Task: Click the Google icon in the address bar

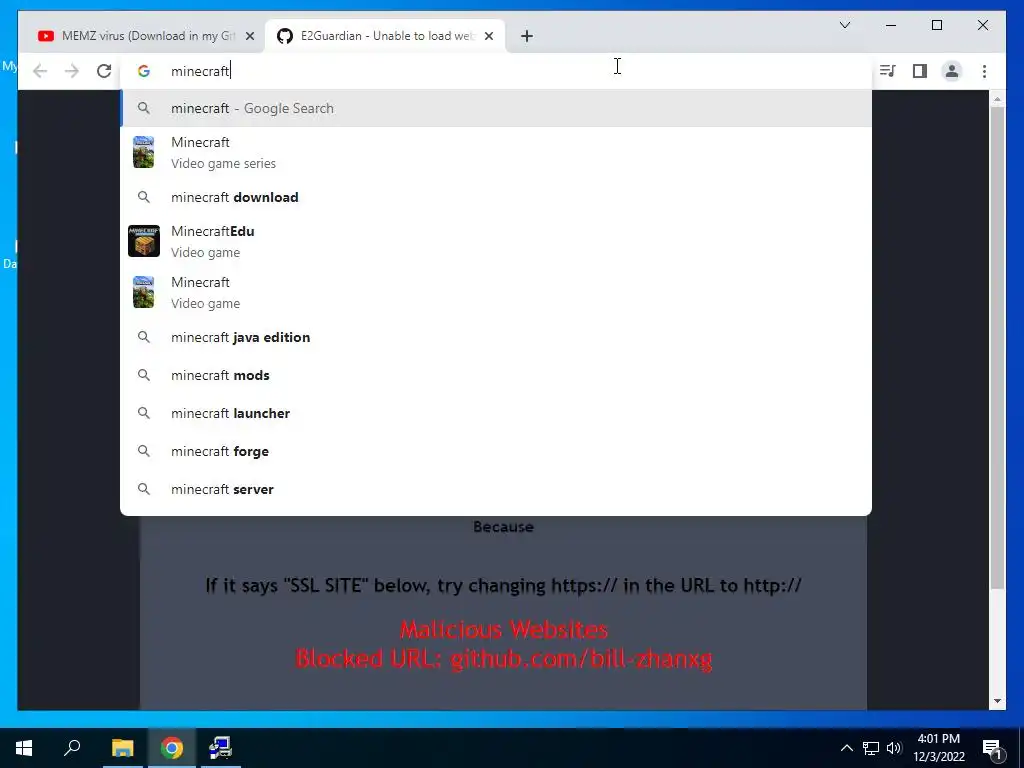Action: pos(144,71)
